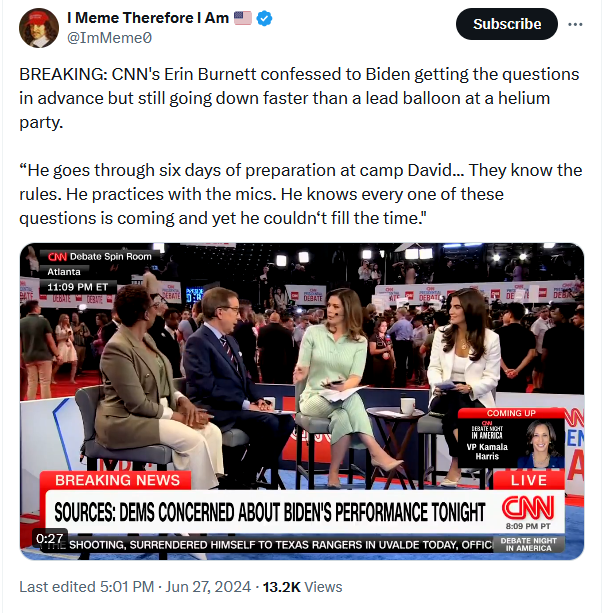Screen dimensions: 603x613
Task: Click the 13.2K Views count
Action: (302, 587)
